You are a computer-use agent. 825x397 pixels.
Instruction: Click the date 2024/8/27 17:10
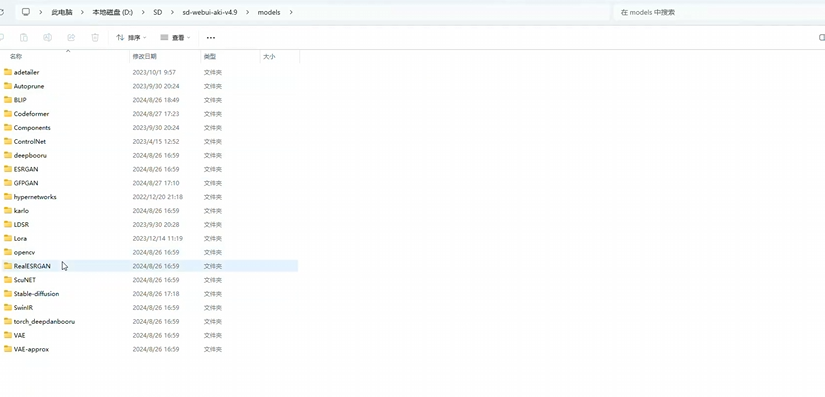coord(156,183)
